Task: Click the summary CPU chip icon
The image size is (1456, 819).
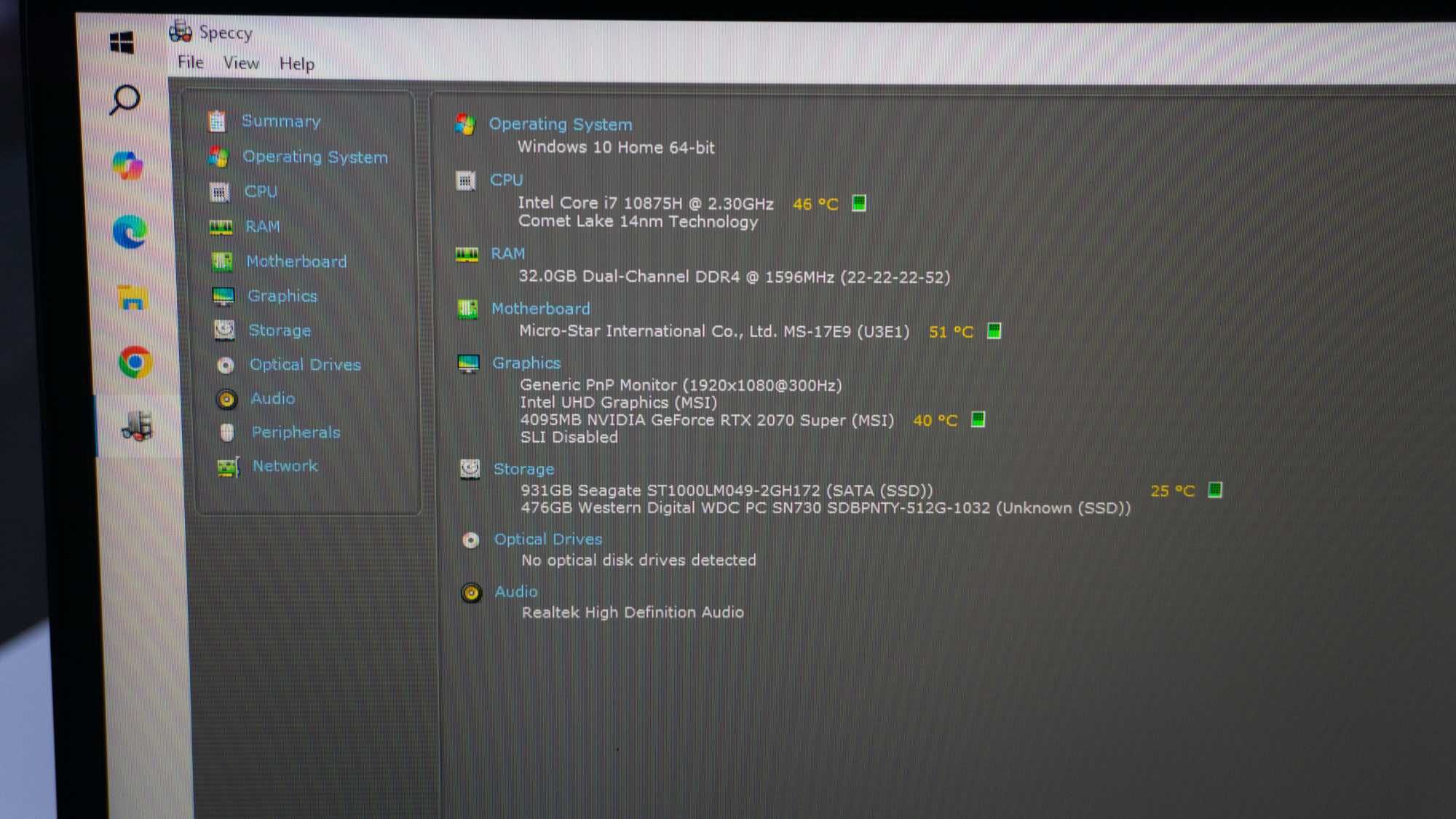Action: 466,181
